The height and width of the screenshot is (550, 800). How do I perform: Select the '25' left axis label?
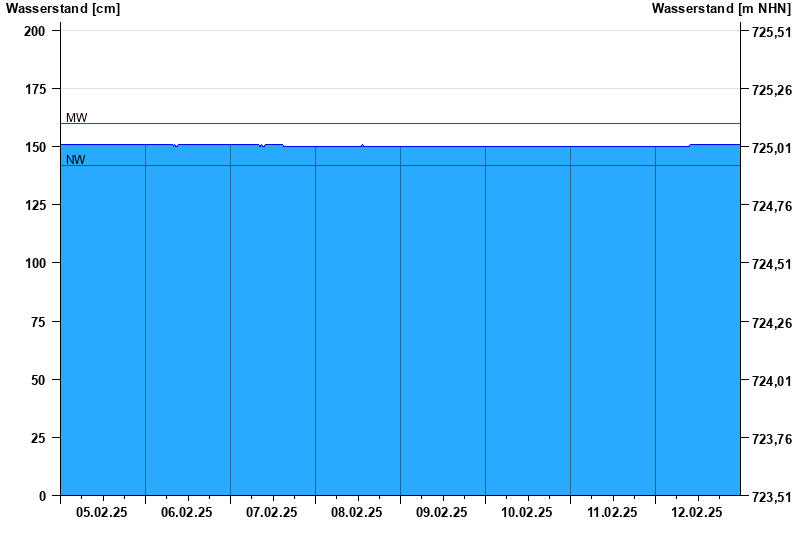pos(38,438)
